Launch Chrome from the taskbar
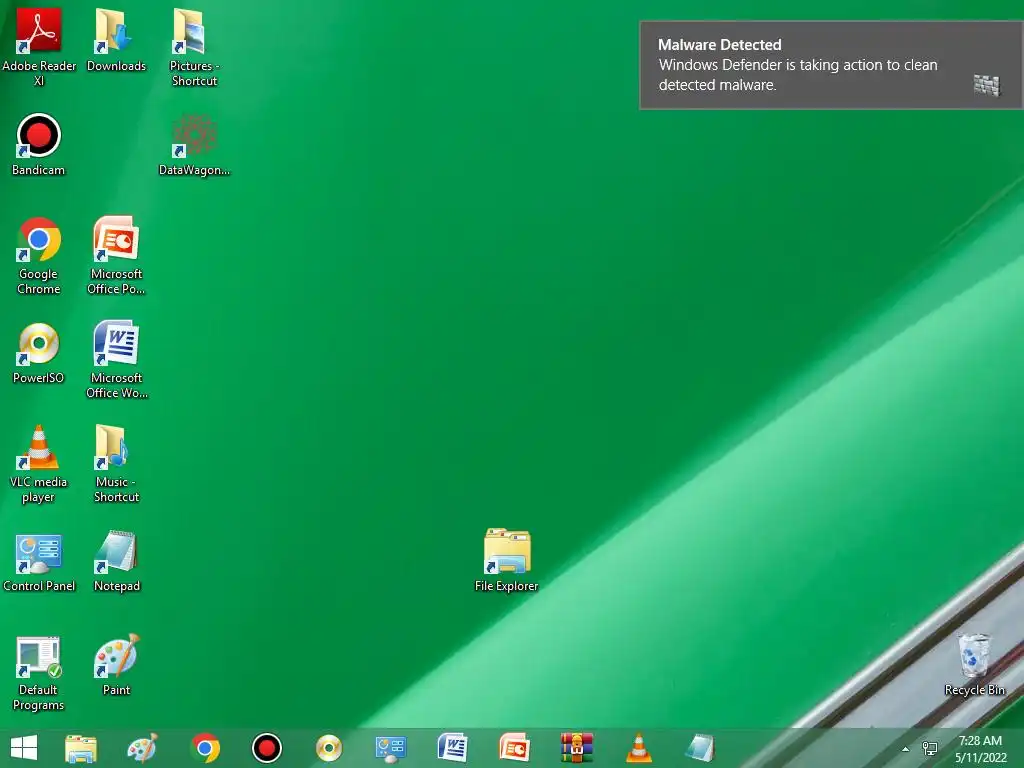Image resolution: width=1024 pixels, height=768 pixels. click(x=205, y=748)
